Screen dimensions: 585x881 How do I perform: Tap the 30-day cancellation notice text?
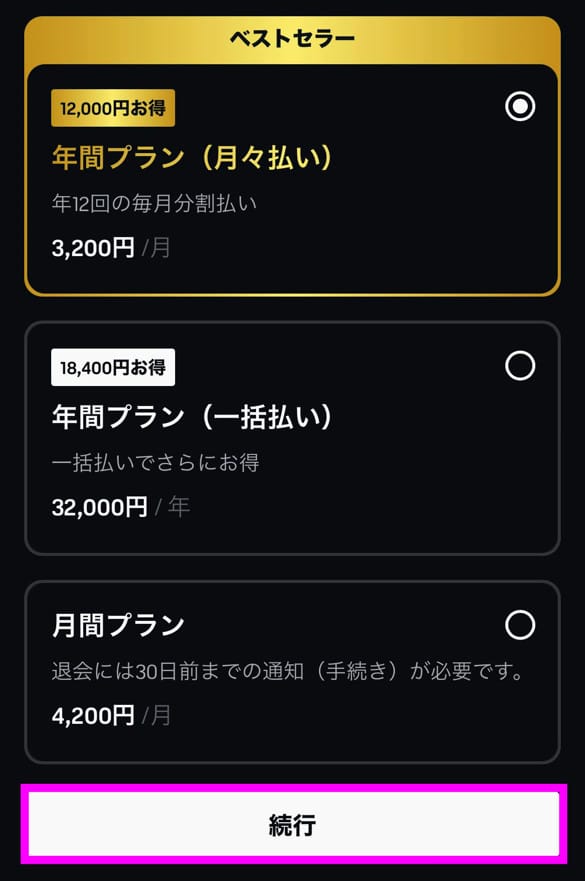[x=292, y=668]
